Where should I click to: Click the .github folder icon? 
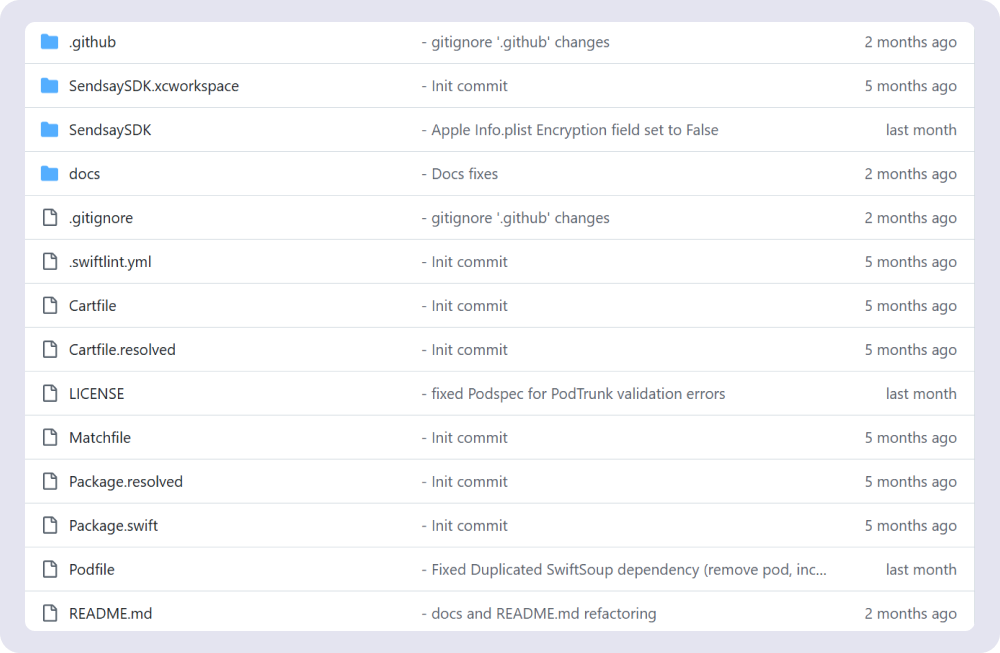(x=50, y=41)
